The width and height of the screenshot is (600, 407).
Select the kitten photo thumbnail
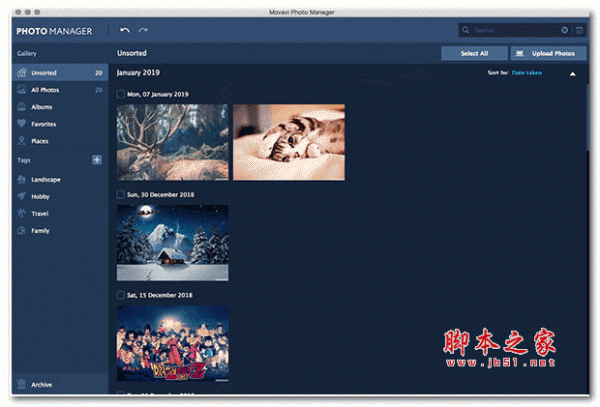pos(289,142)
